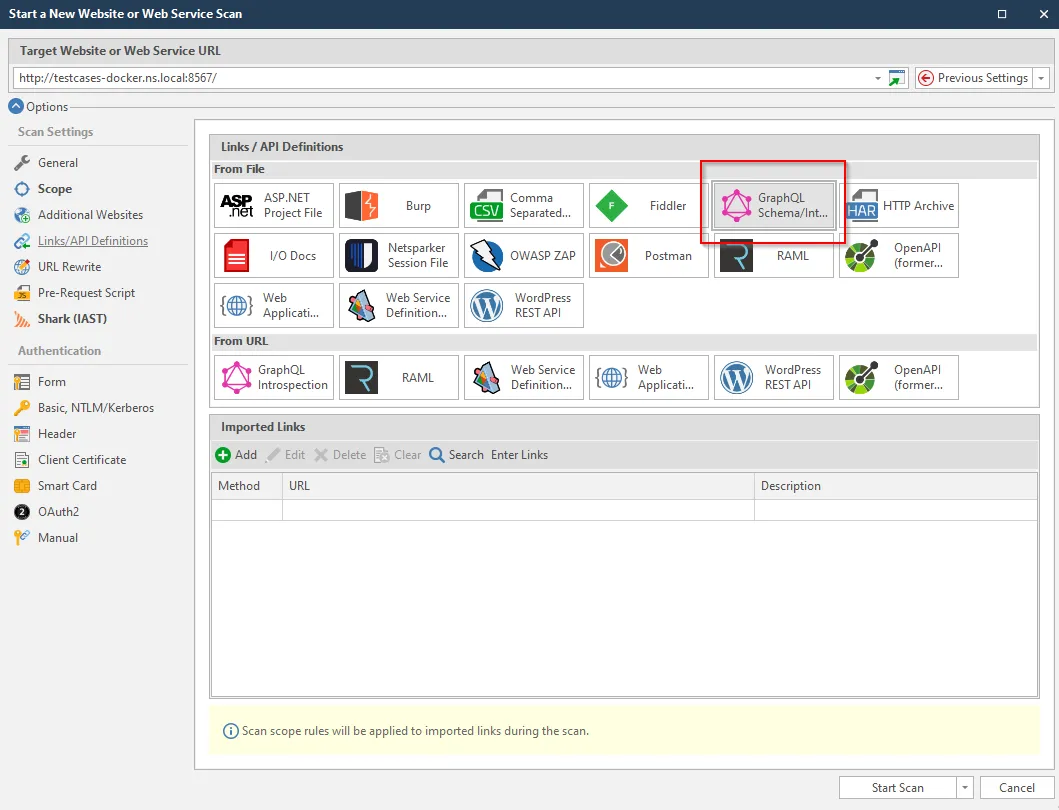This screenshot has width=1059, height=810.
Task: Import an ASP.NET Project File
Action: tap(274, 205)
